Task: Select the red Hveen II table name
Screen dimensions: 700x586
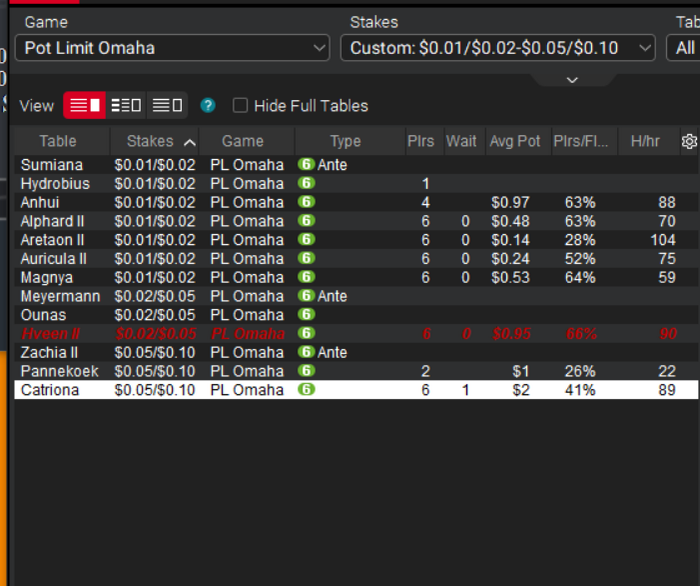Action: point(50,334)
